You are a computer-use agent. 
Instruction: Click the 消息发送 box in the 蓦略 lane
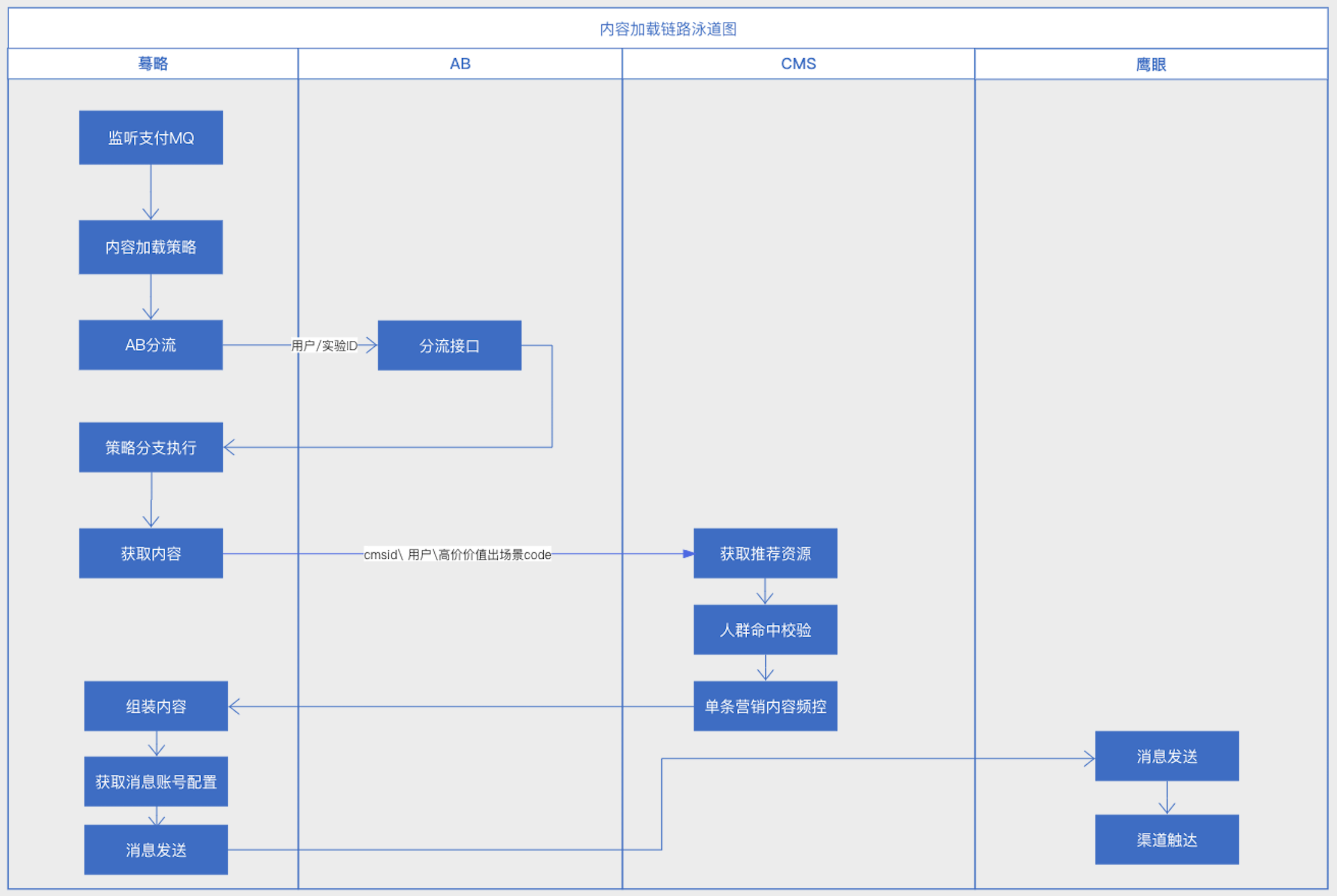156,849
